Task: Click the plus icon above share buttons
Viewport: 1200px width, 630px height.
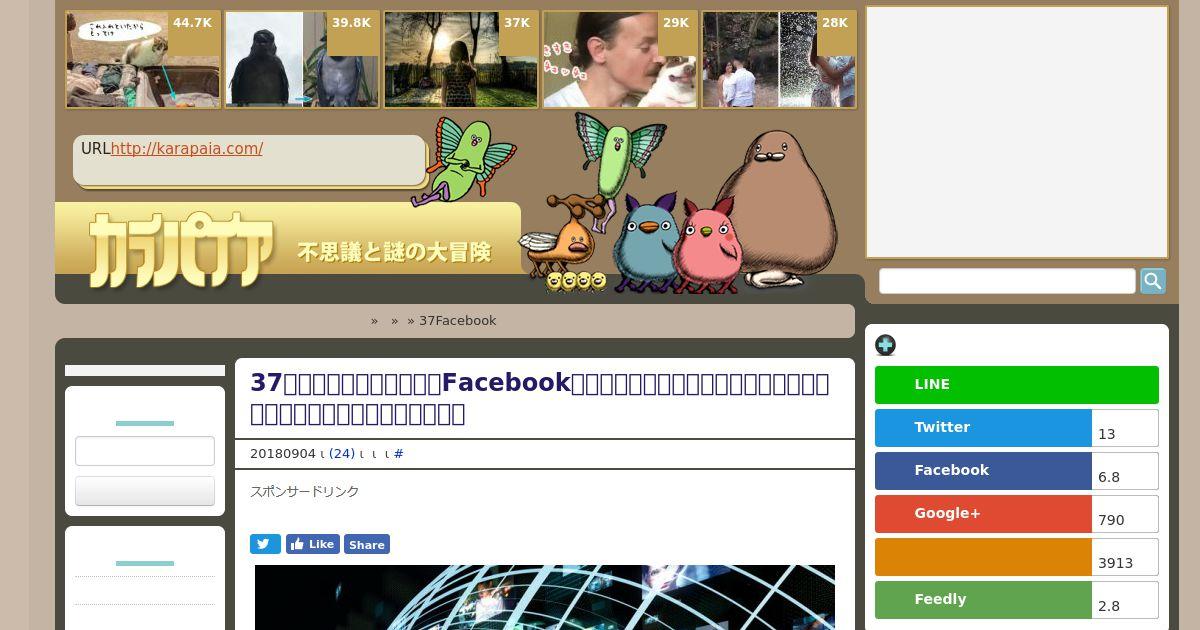Action: point(885,345)
